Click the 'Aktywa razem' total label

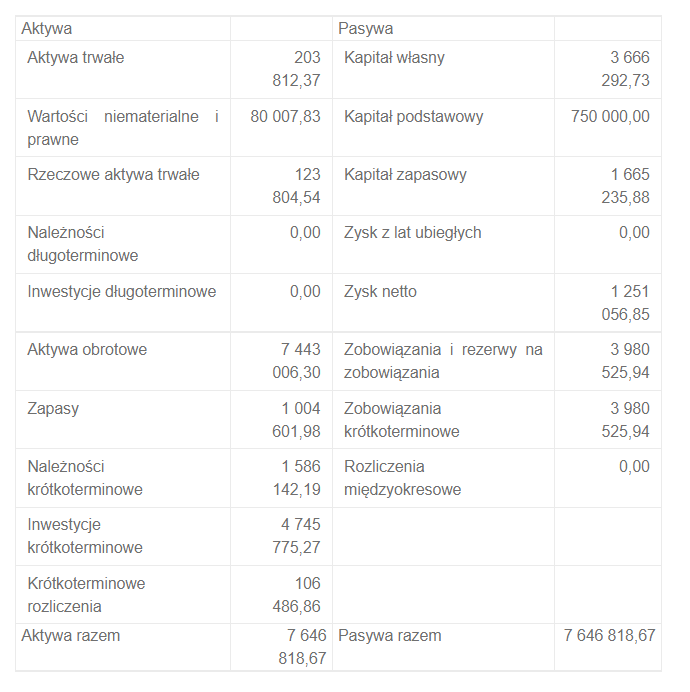71,635
